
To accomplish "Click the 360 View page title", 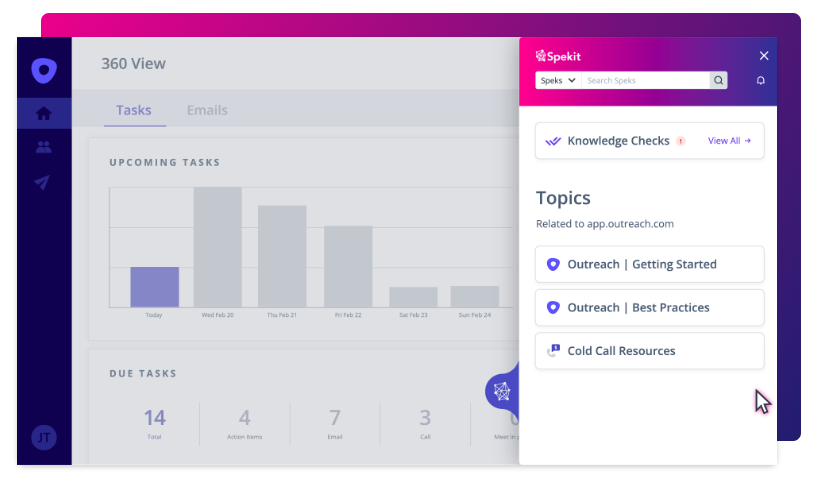I will tap(133, 64).
